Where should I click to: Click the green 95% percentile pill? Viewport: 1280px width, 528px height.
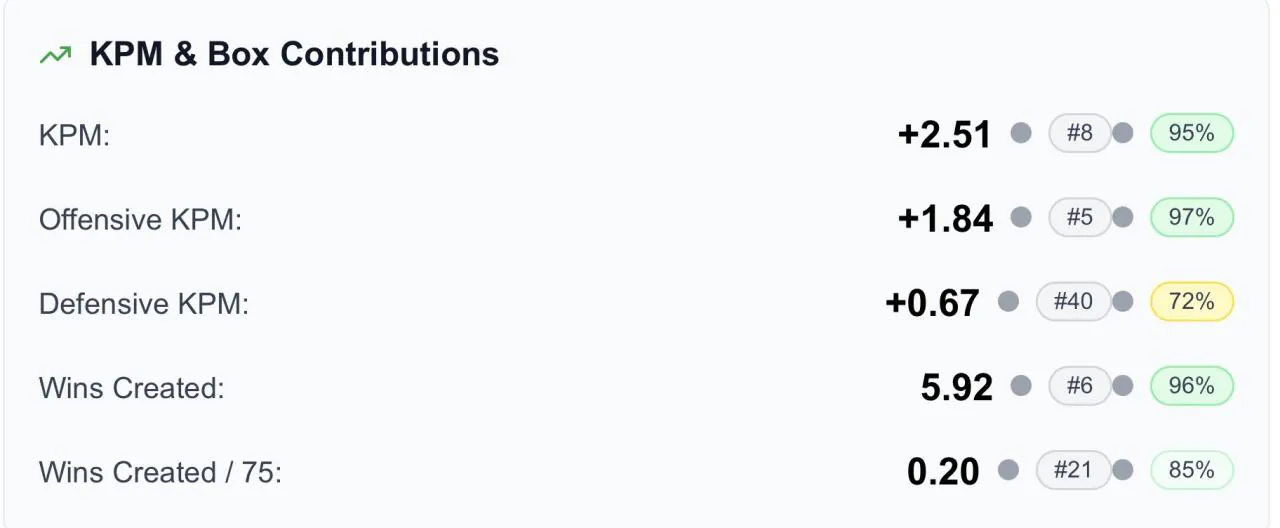(x=1192, y=133)
